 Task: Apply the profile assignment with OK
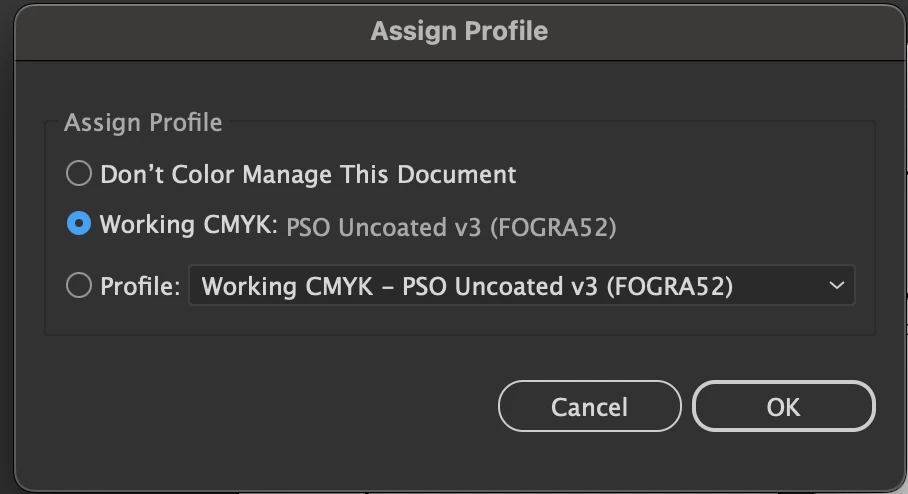point(783,407)
